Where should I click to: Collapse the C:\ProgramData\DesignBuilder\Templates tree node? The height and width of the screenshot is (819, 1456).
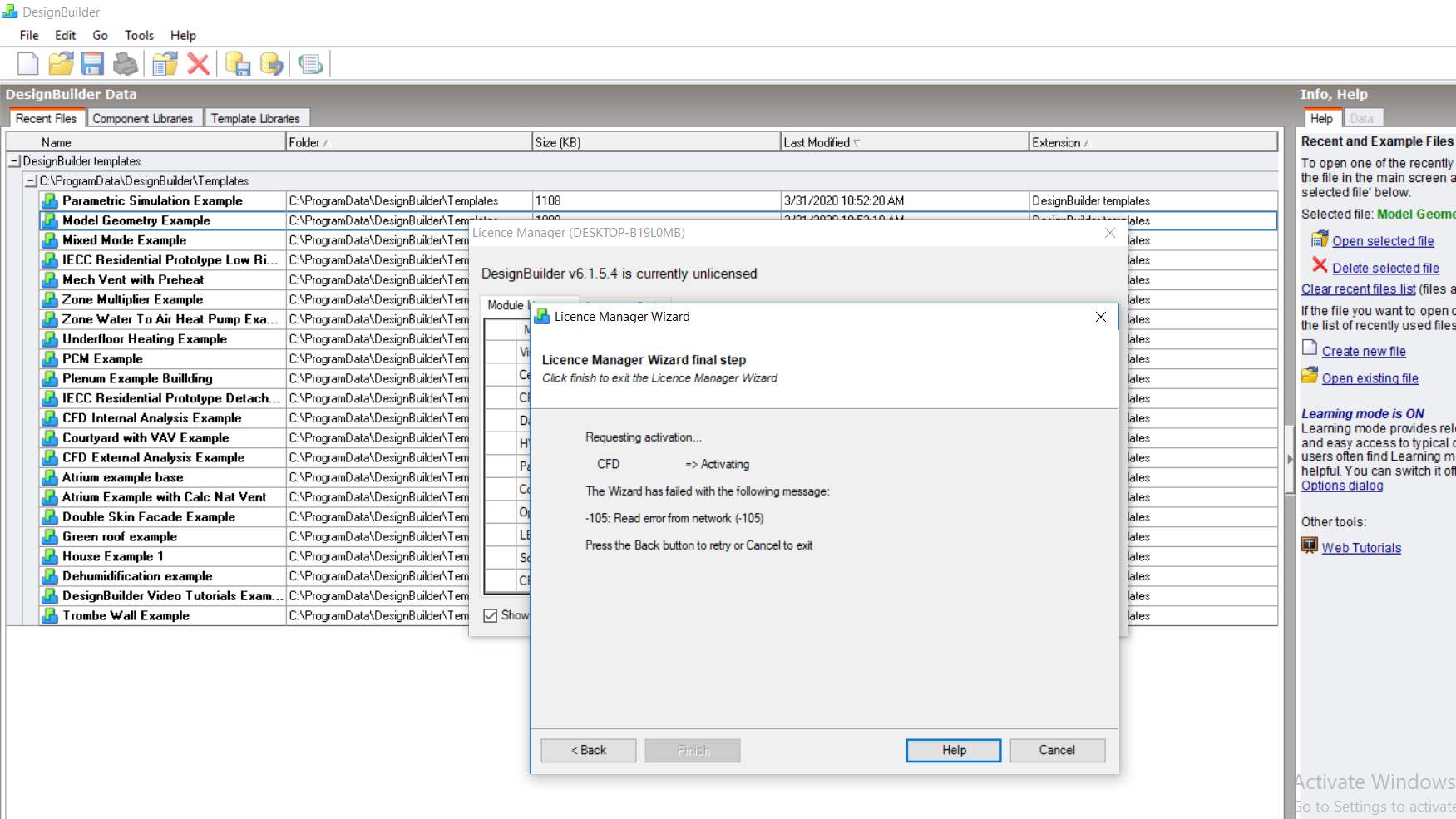[x=31, y=181]
